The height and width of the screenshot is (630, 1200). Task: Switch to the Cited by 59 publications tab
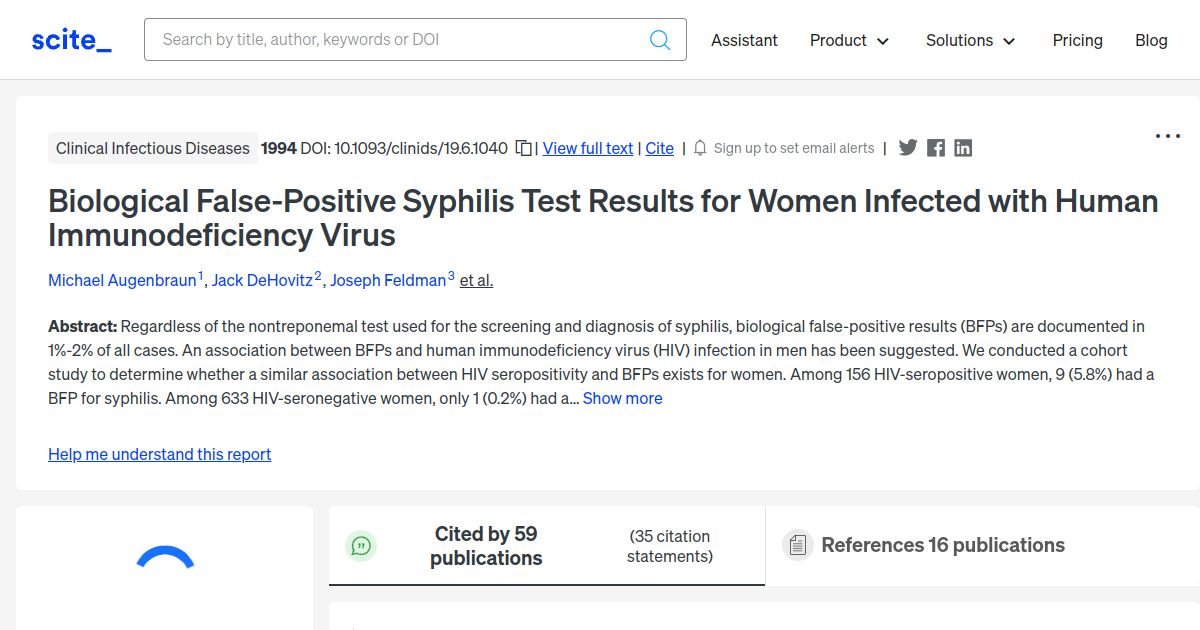(x=486, y=546)
